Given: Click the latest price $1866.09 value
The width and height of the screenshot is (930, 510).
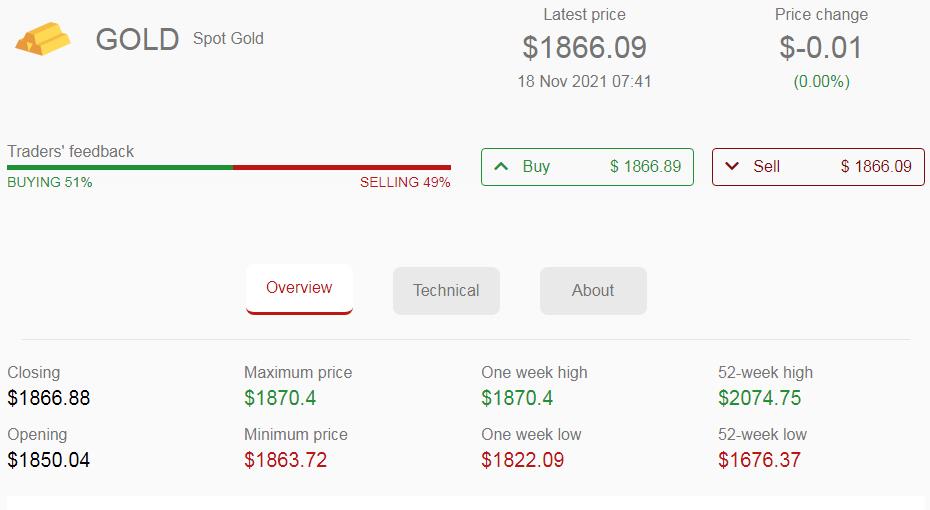Looking at the screenshot, I should pos(585,47).
